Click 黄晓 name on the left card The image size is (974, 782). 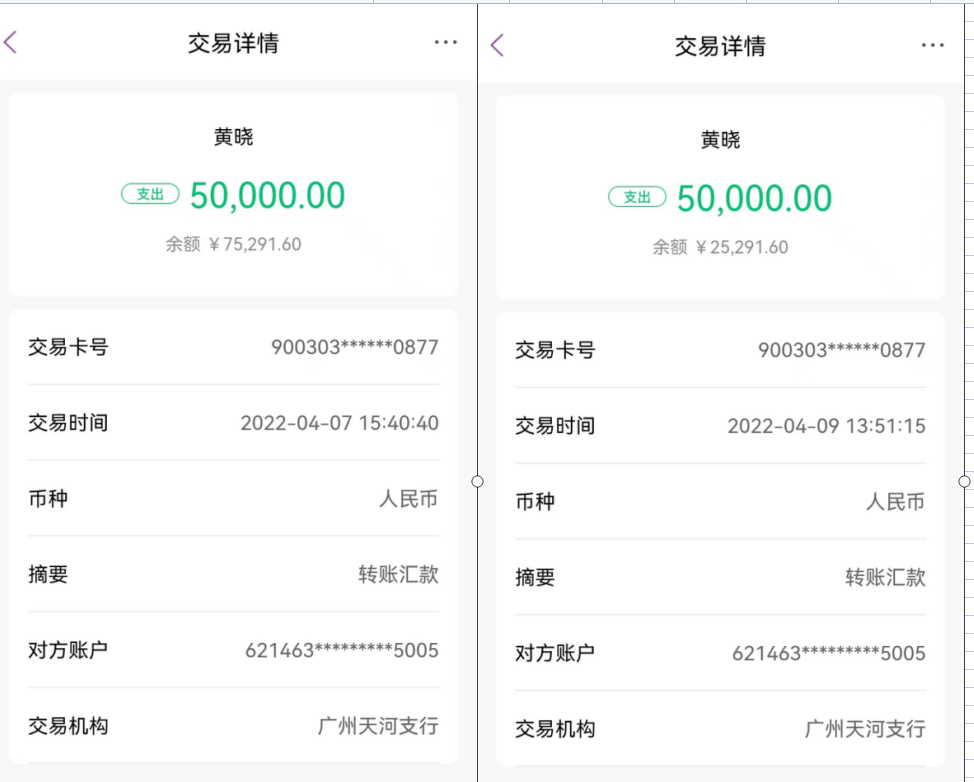[233, 137]
